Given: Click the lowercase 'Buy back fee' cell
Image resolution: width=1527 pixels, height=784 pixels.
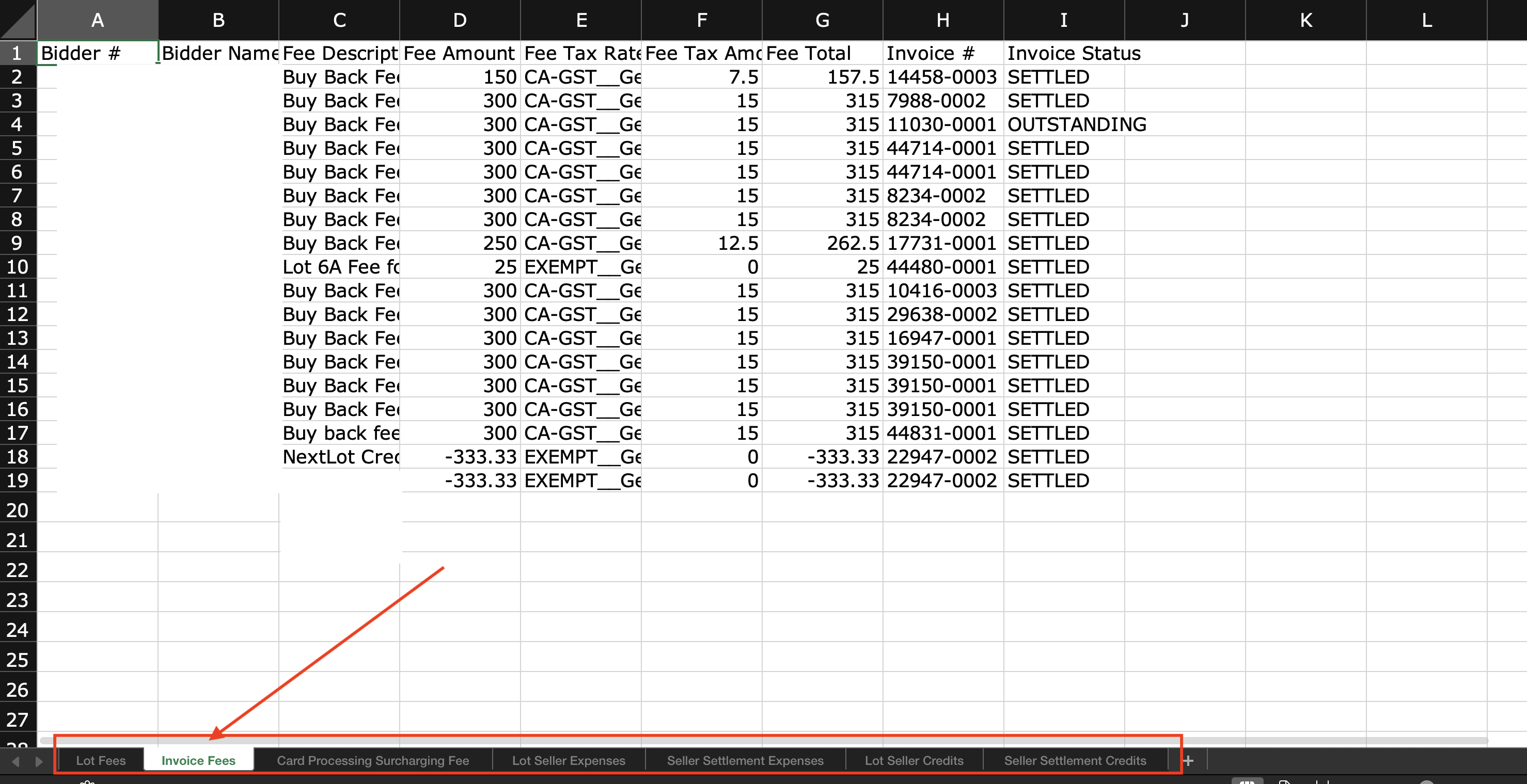Looking at the screenshot, I should point(340,433).
